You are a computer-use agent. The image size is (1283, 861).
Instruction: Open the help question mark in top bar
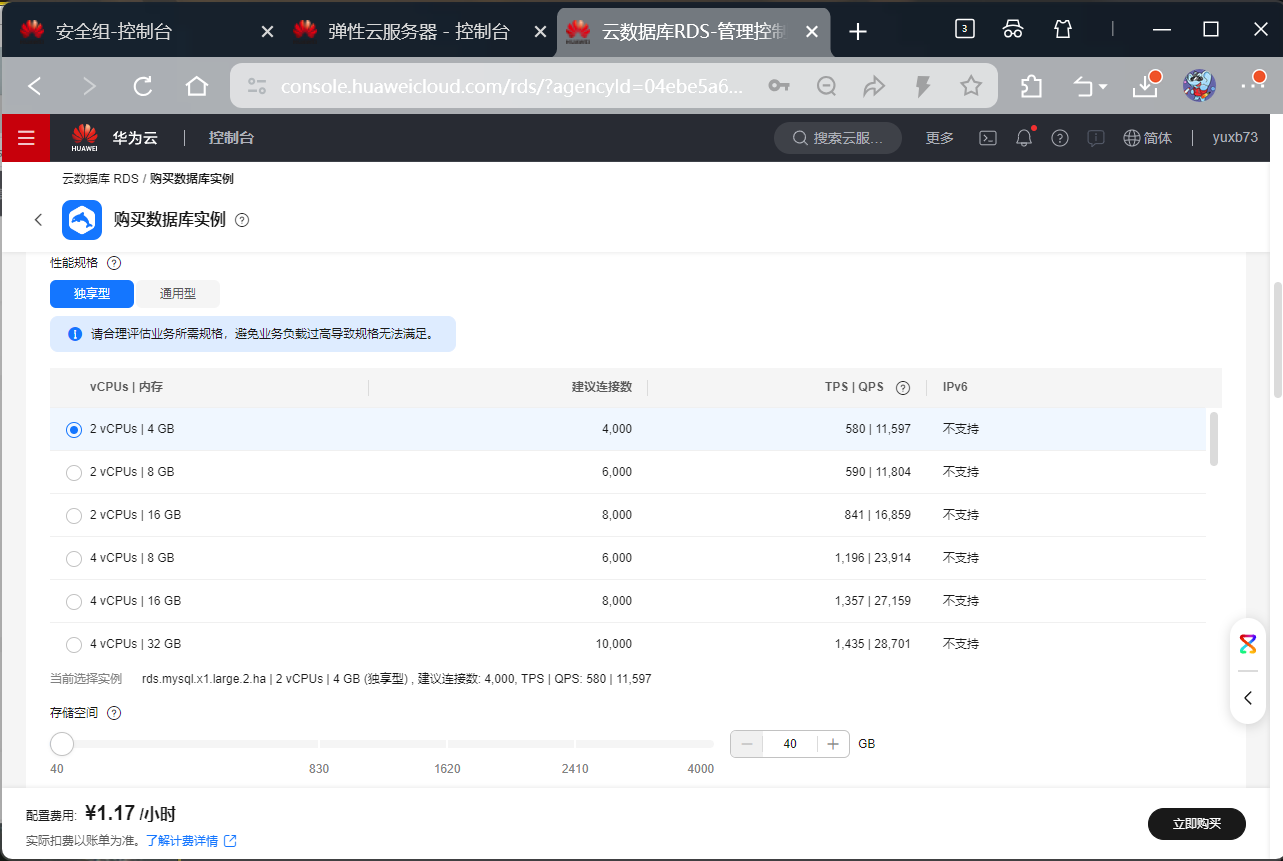click(1060, 138)
